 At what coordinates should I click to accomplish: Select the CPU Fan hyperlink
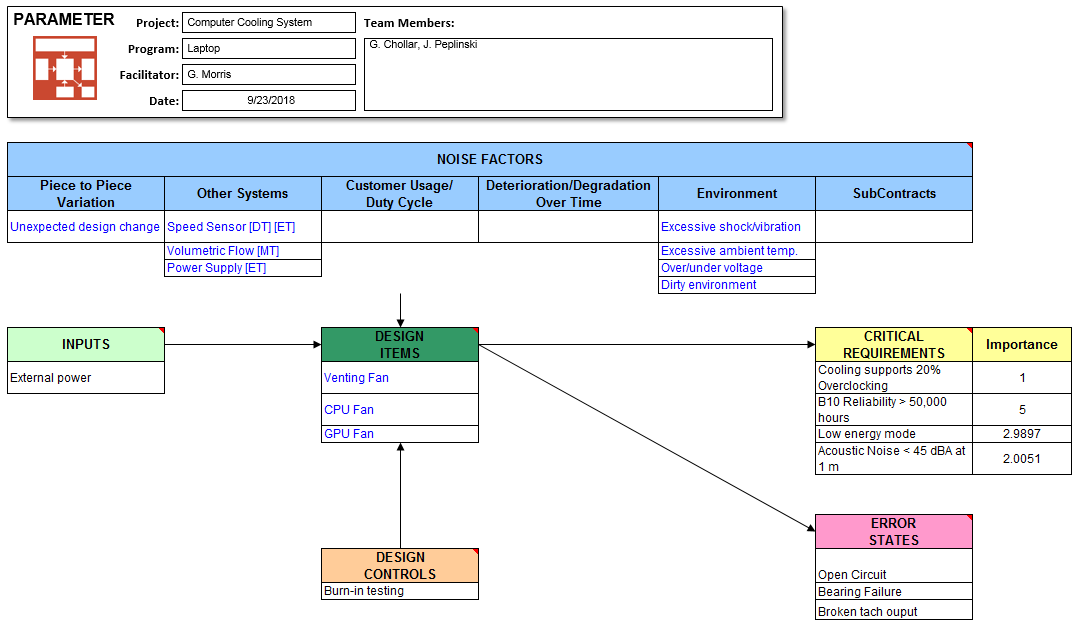click(349, 410)
